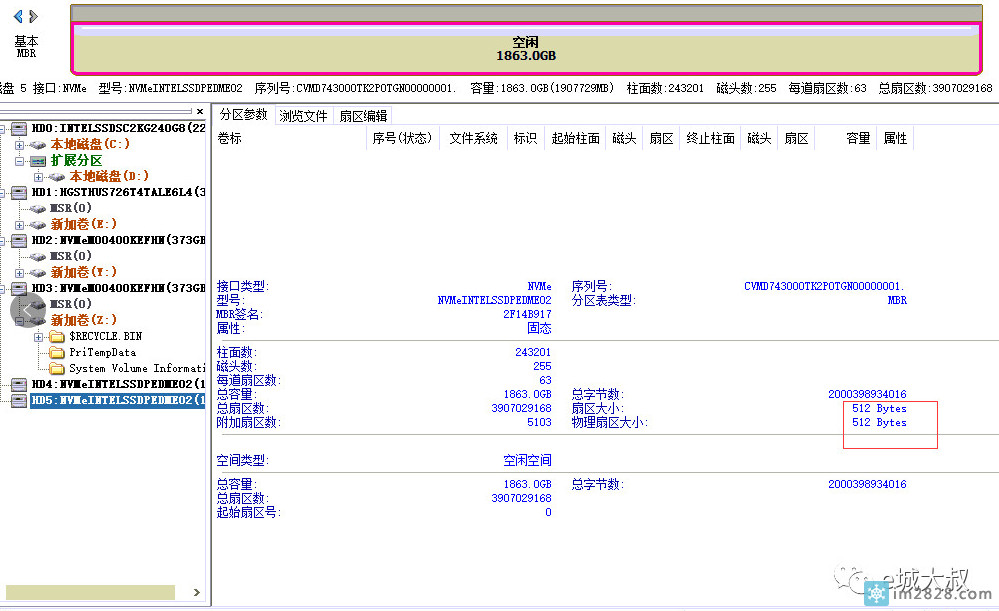Click the HD0 Intel SSD disk icon
The image size is (999, 611).
pyautogui.click(x=19, y=129)
